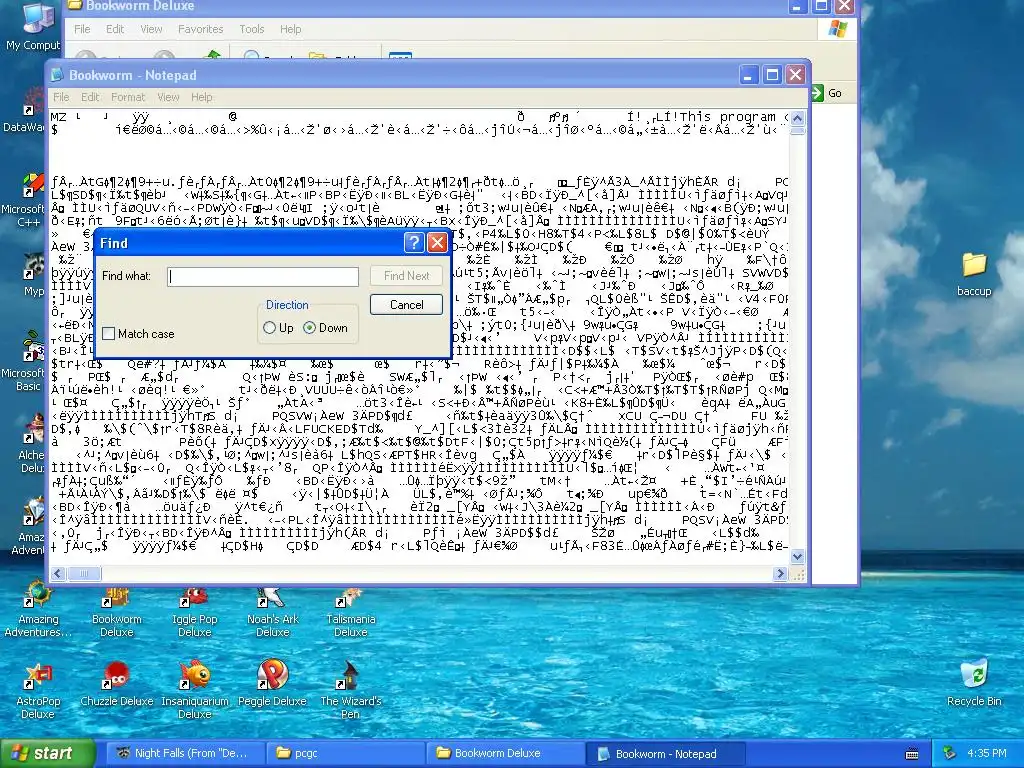
Task: Launch Chuzzle Deluxe shortcut
Action: pyautogui.click(x=116, y=684)
